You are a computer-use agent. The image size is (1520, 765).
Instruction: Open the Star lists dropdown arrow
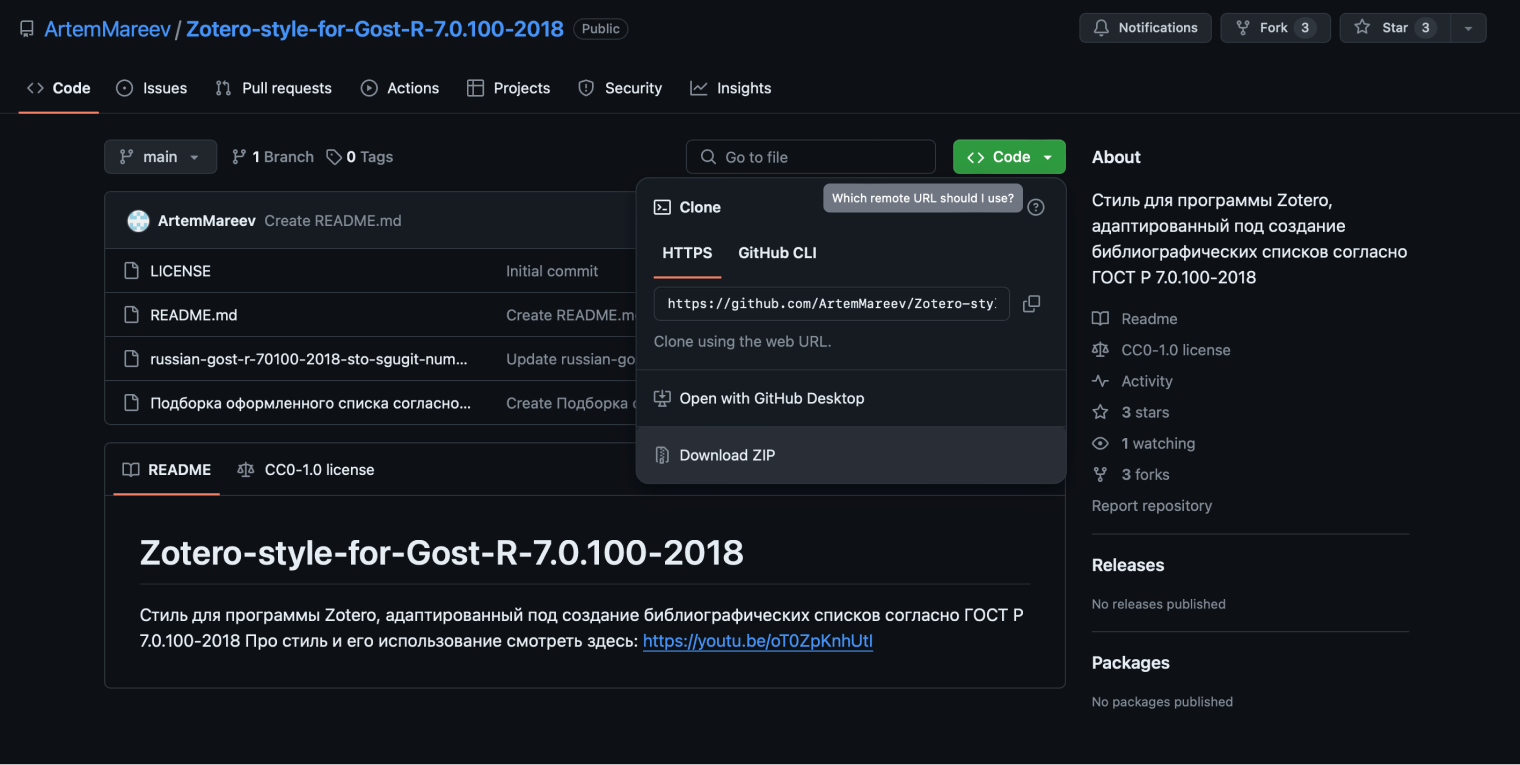pyautogui.click(x=1468, y=28)
